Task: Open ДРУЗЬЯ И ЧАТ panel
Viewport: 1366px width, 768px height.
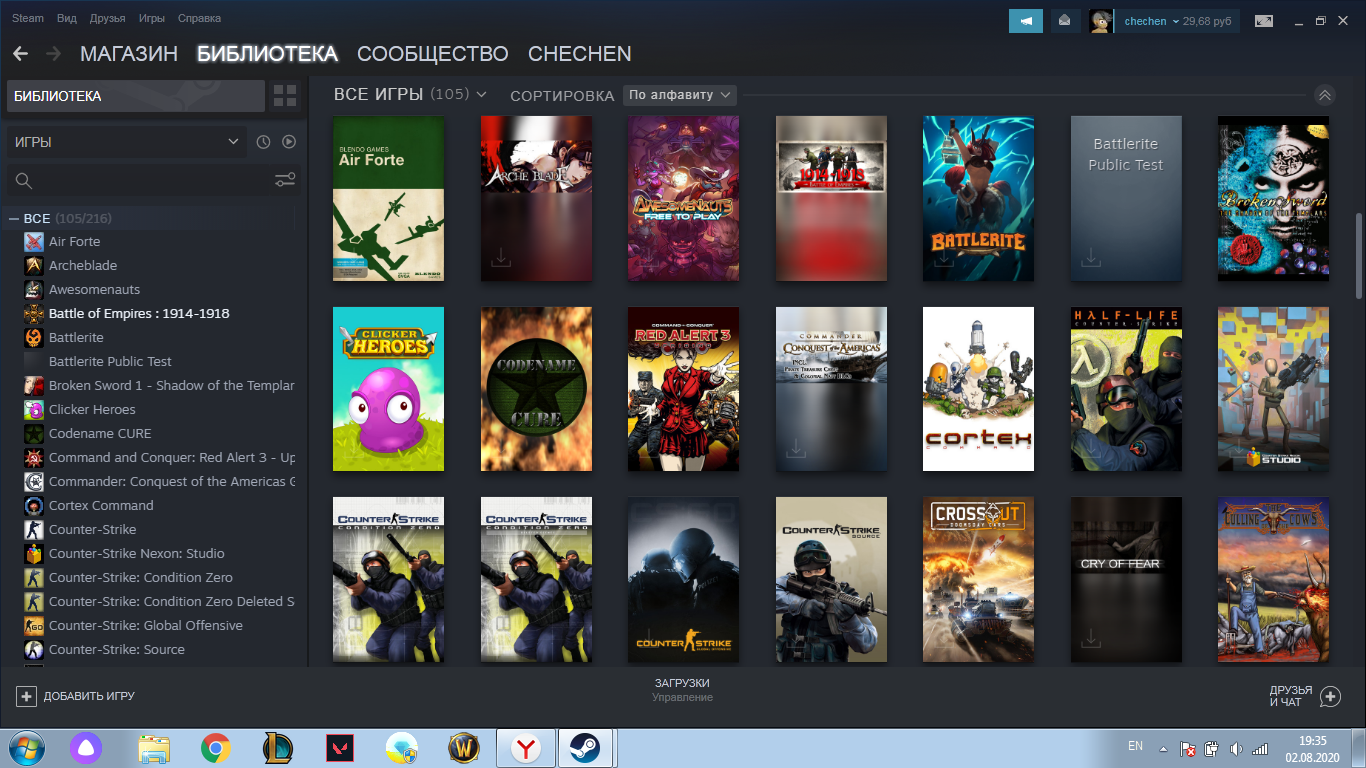Action: point(1305,696)
